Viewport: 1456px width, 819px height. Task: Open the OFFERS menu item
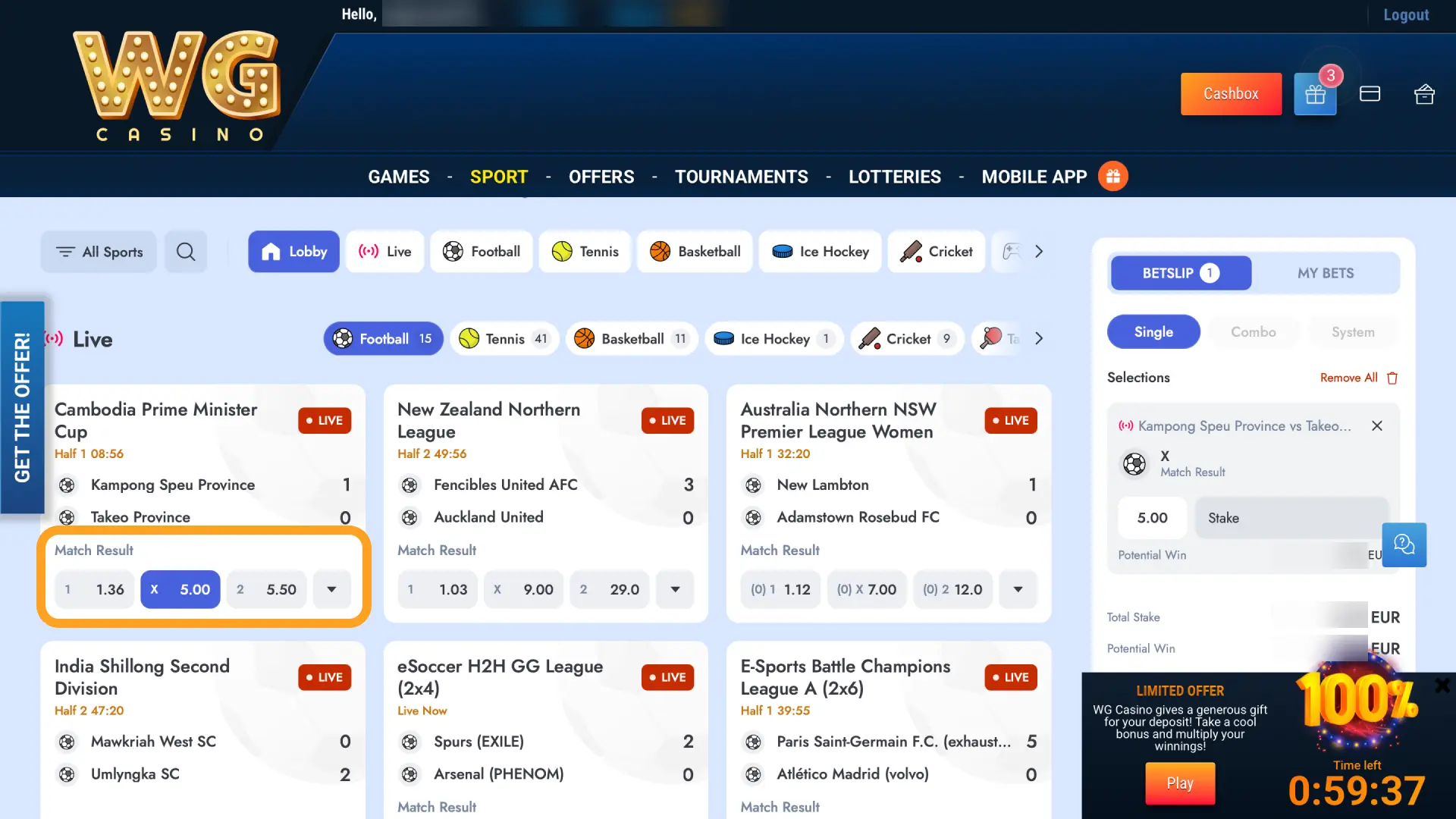(601, 177)
